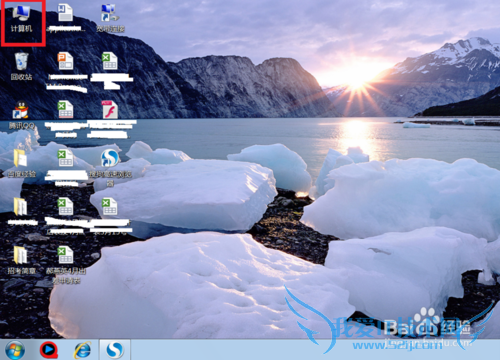Select the PowerPoint presentation file icon
Viewport: 500px width, 360px height.
coord(65,61)
